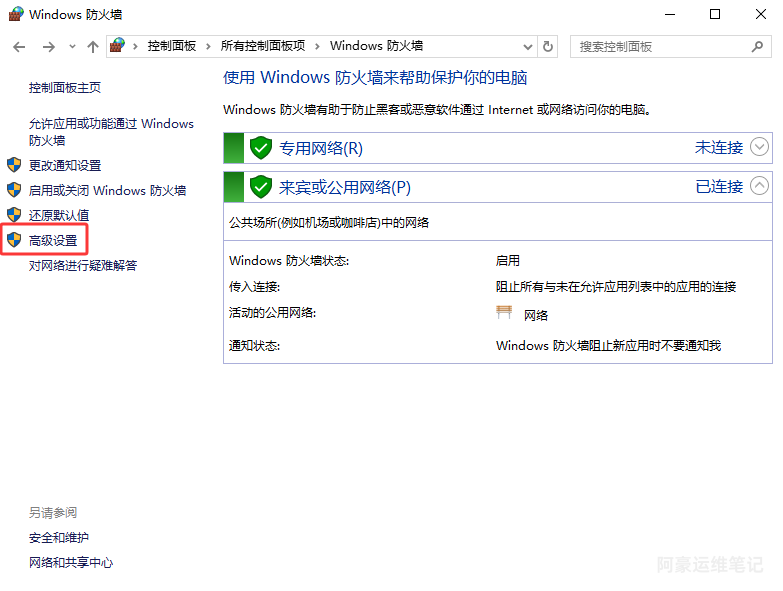783x591 pixels.
Task: Click the search magnifier icon
Action: pos(757,46)
